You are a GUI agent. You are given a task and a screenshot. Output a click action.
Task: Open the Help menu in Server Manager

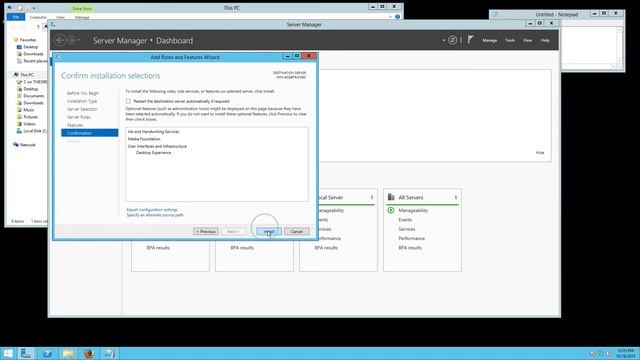tap(545, 40)
